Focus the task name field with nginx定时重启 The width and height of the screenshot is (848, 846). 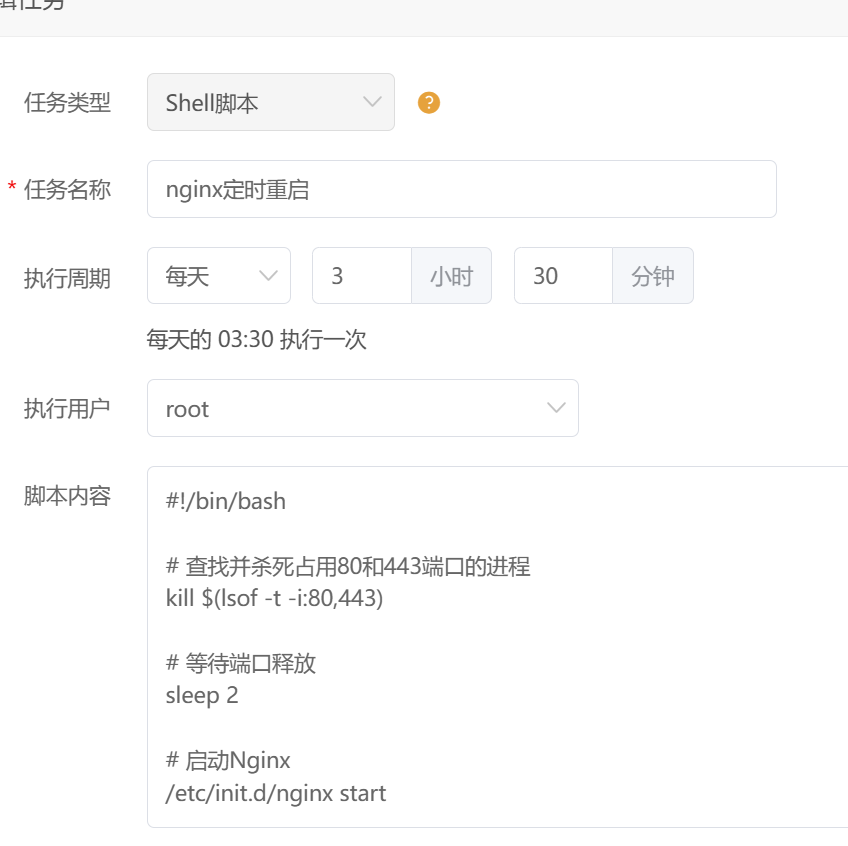pos(461,189)
